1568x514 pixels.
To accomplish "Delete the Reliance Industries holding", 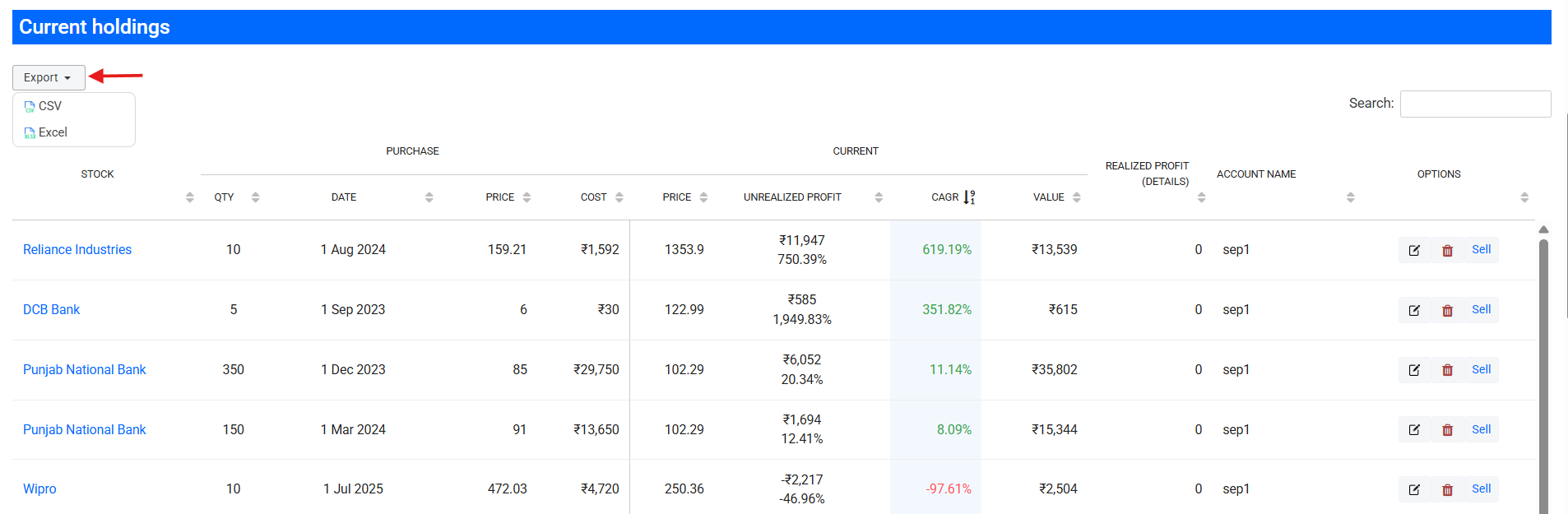I will (1447, 250).
